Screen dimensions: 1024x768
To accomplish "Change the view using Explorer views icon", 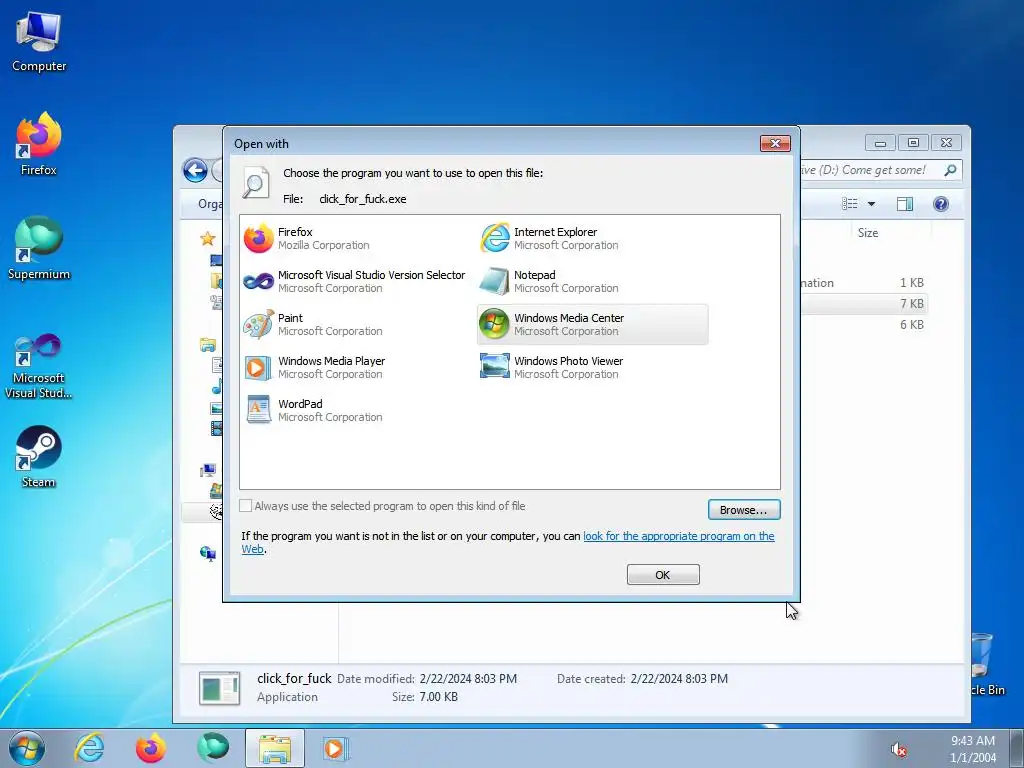I will [850, 204].
